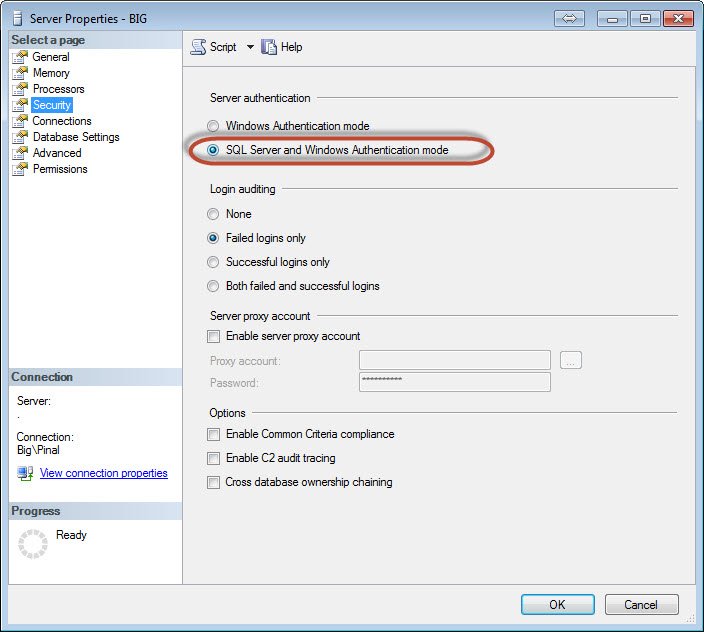Click the proxy Password field

tap(455, 382)
